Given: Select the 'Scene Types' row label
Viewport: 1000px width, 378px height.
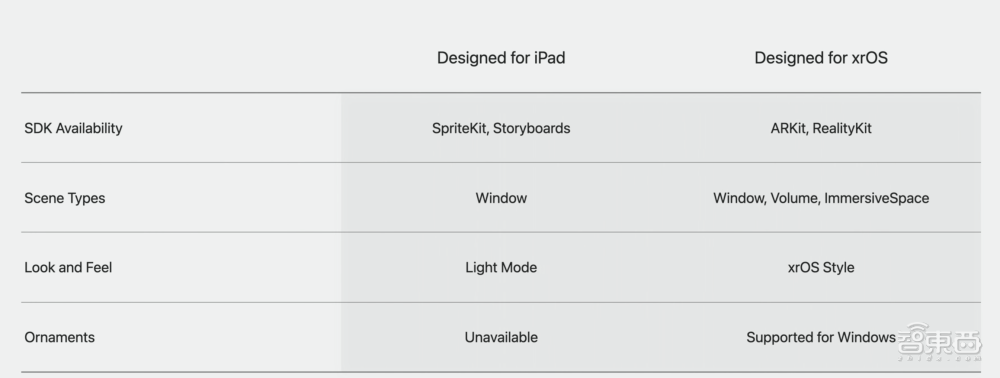Looking at the screenshot, I should (64, 198).
